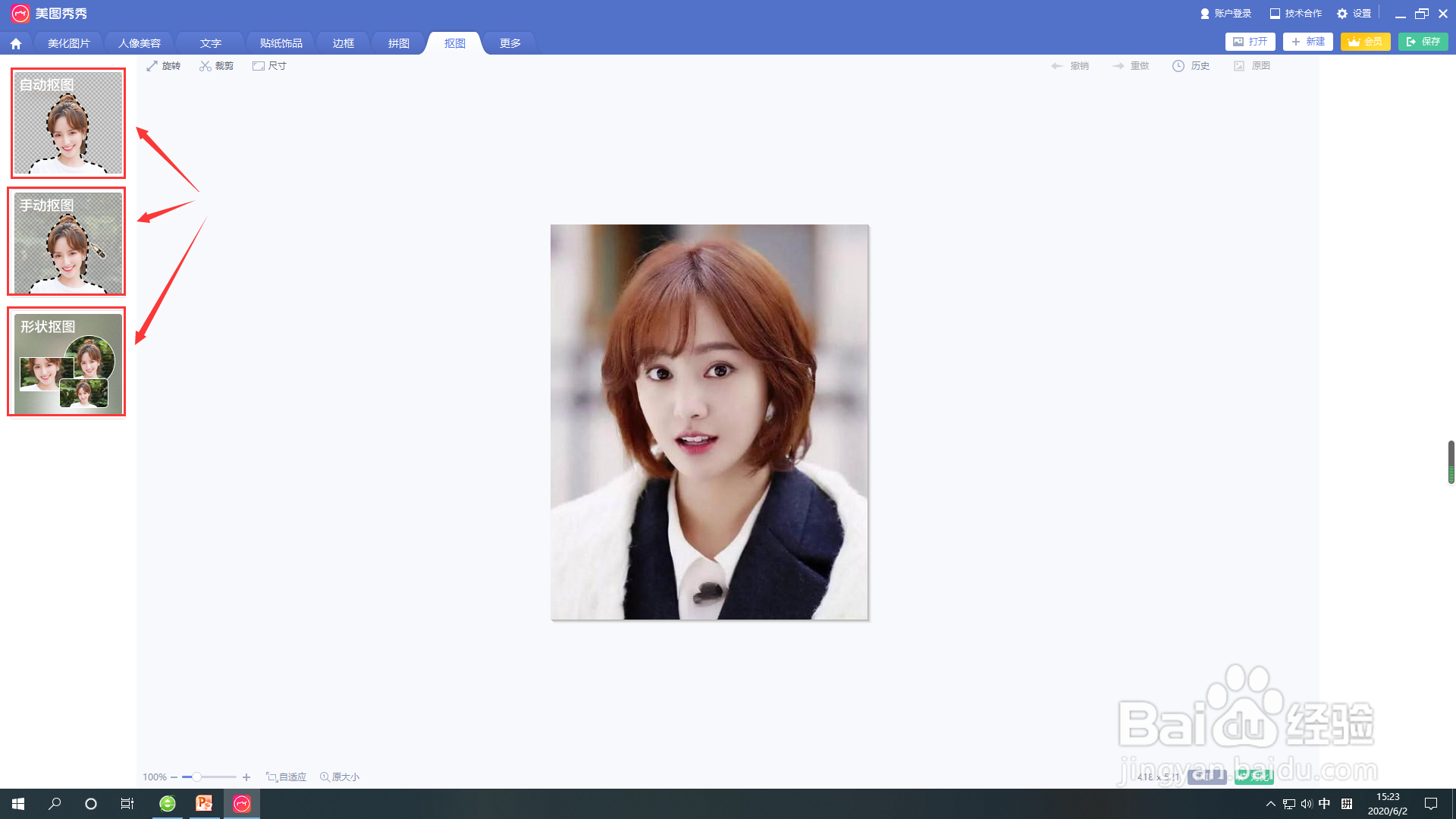Image resolution: width=1456 pixels, height=819 pixels.
Task: Open PowerPoint from the taskbar
Action: pyautogui.click(x=204, y=803)
